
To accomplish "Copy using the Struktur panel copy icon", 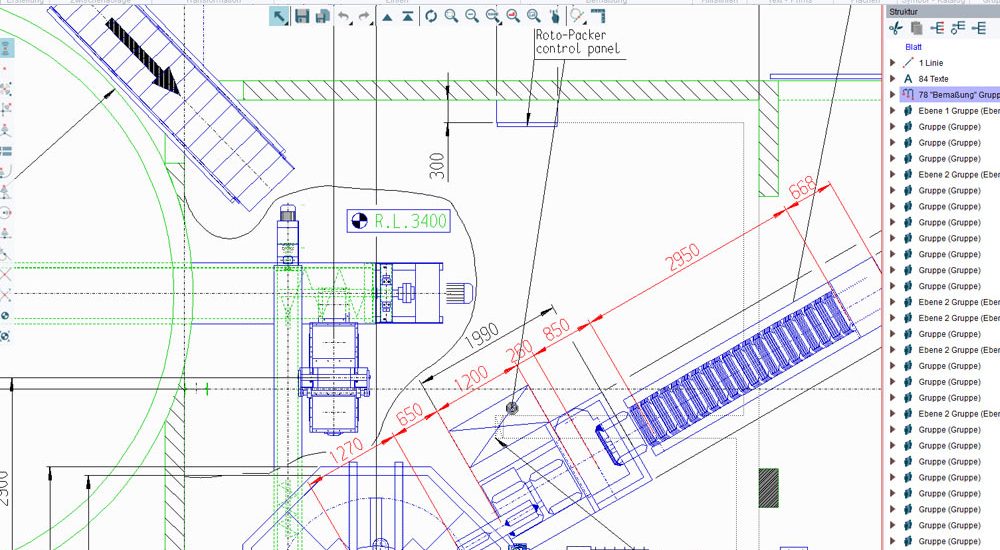I will (x=916, y=28).
